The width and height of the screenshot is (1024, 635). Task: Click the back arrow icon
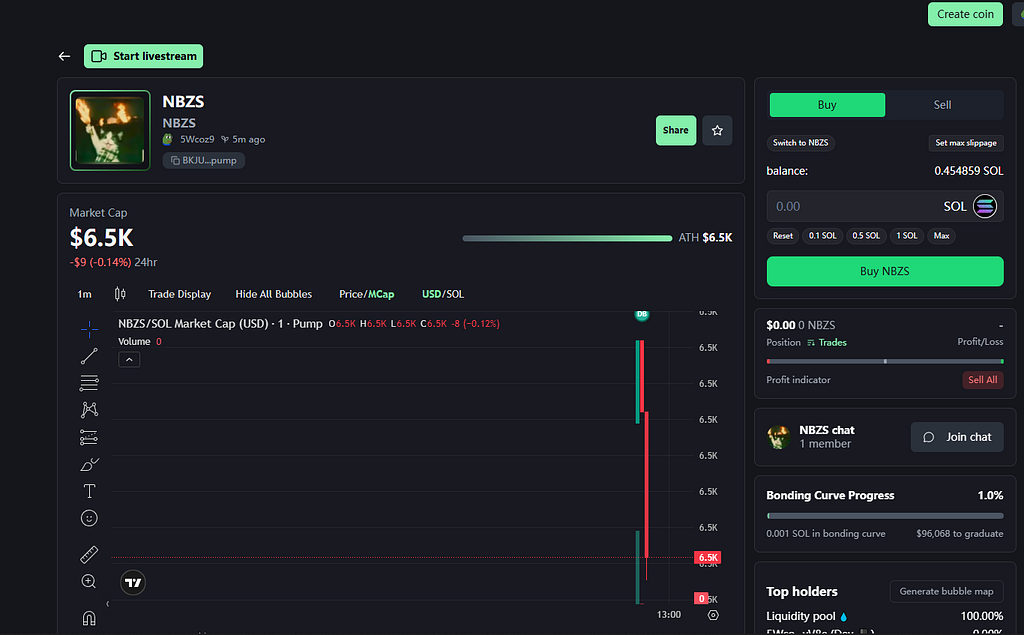[65, 57]
